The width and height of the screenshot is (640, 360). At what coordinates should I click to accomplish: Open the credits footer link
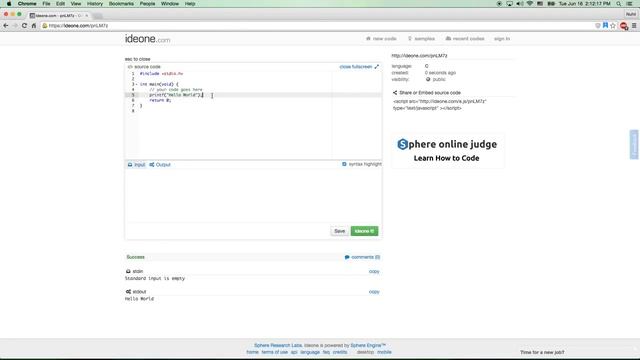pos(340,352)
